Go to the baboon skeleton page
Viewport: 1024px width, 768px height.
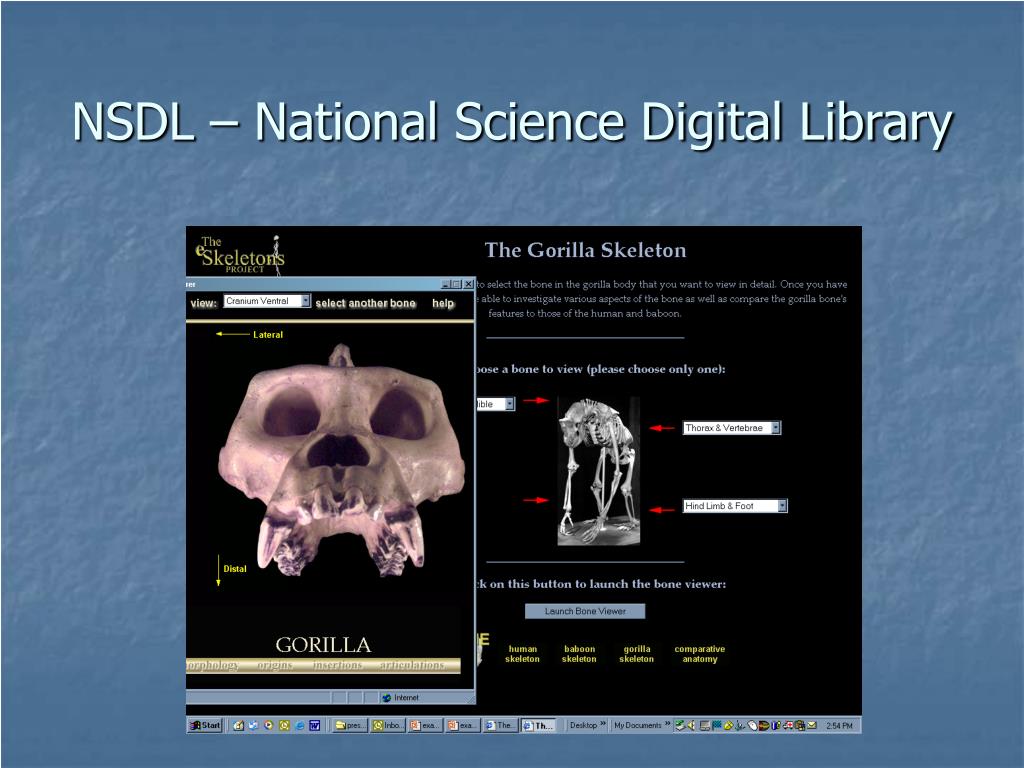[579, 654]
